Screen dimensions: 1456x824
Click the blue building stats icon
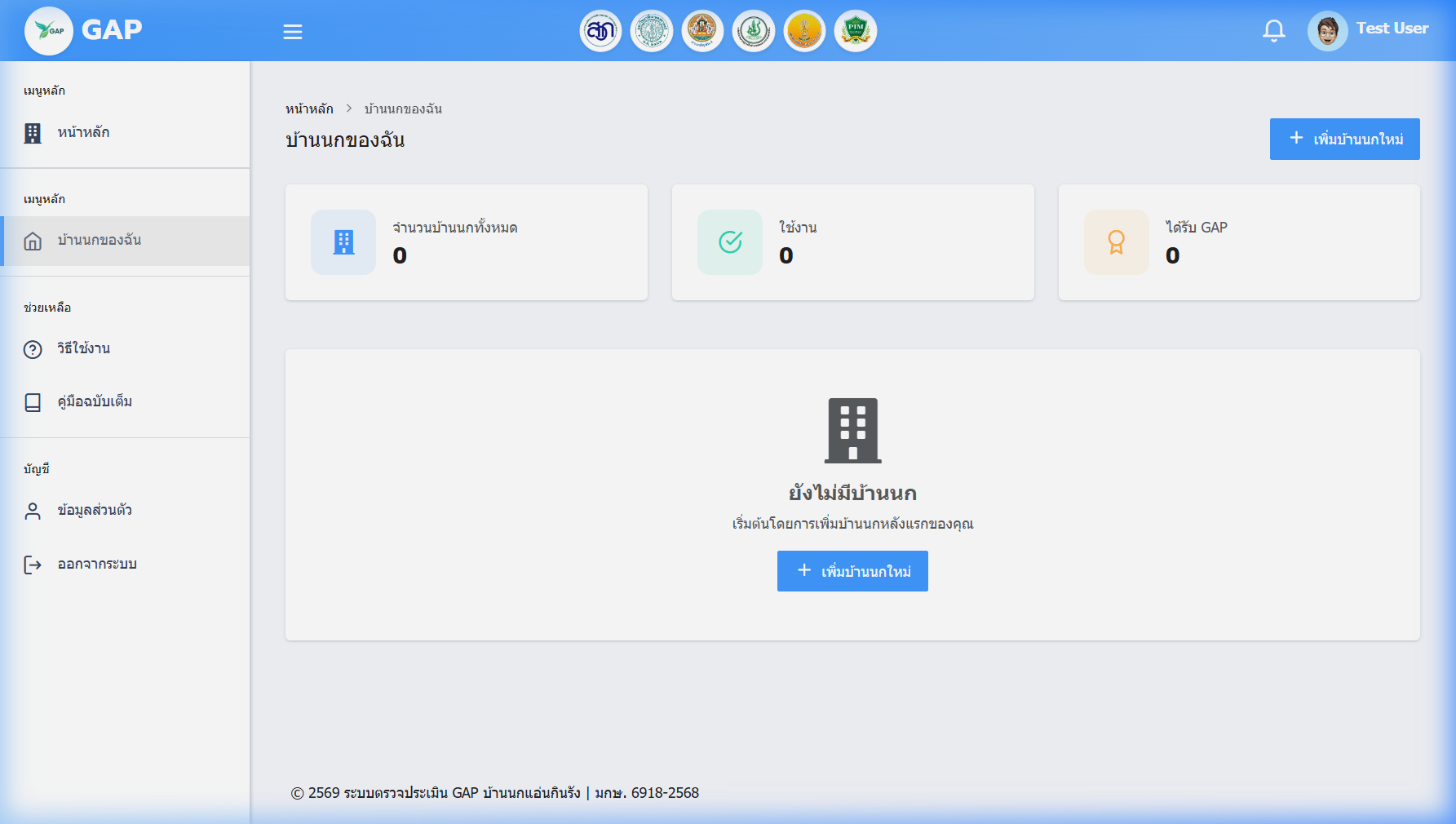point(343,242)
